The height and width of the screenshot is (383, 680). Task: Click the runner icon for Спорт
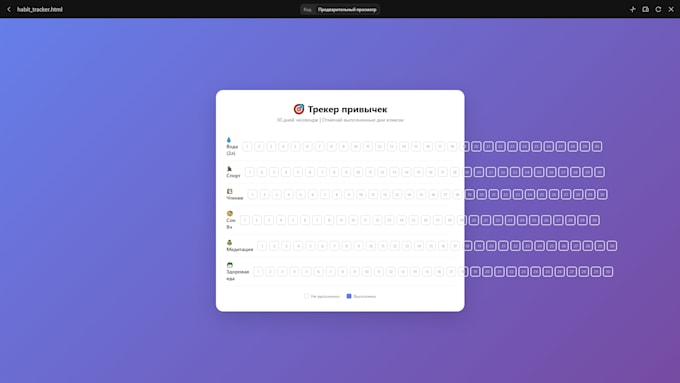229,169
